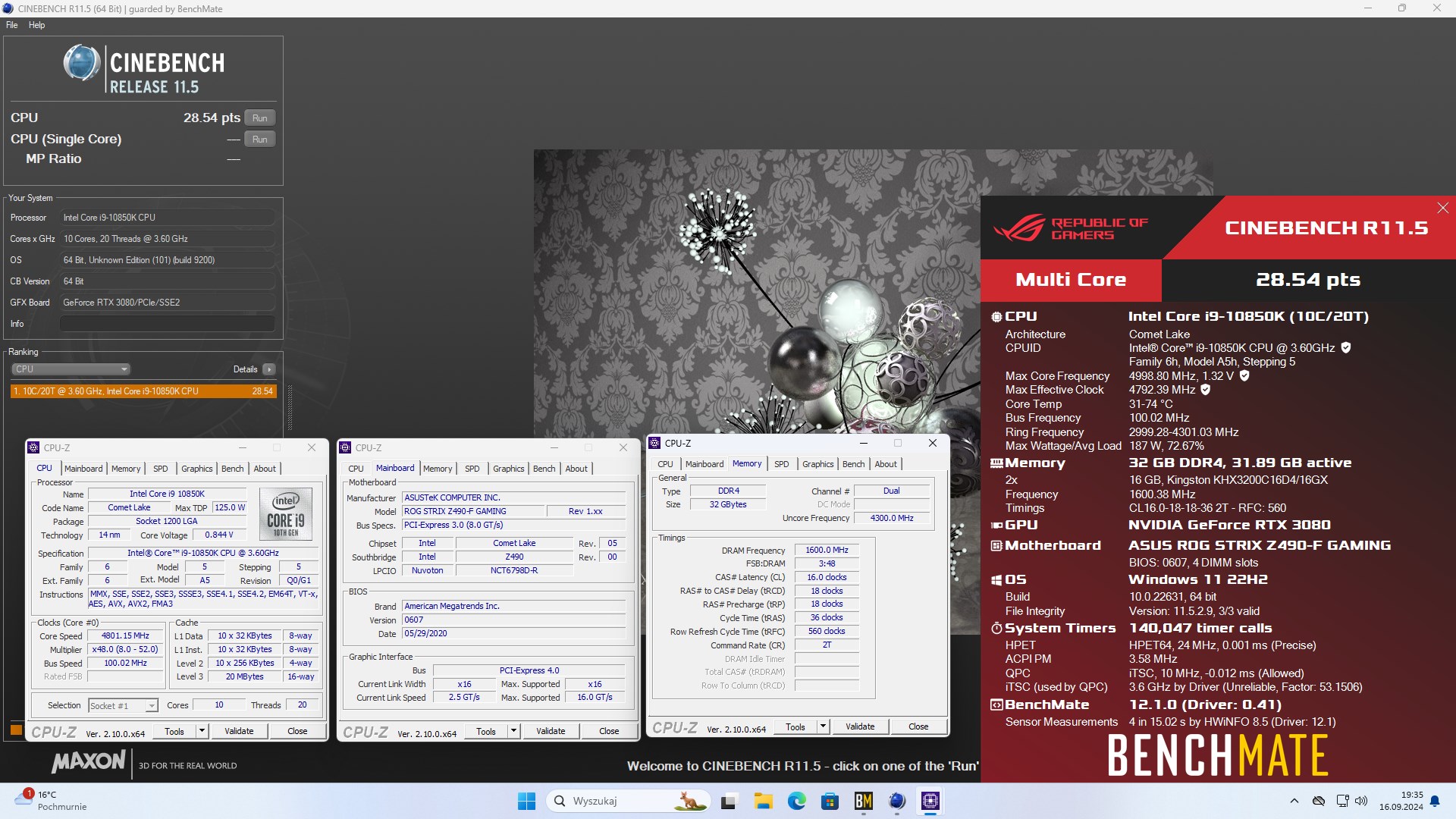Click Close button in first CPU-Z window

point(297,731)
